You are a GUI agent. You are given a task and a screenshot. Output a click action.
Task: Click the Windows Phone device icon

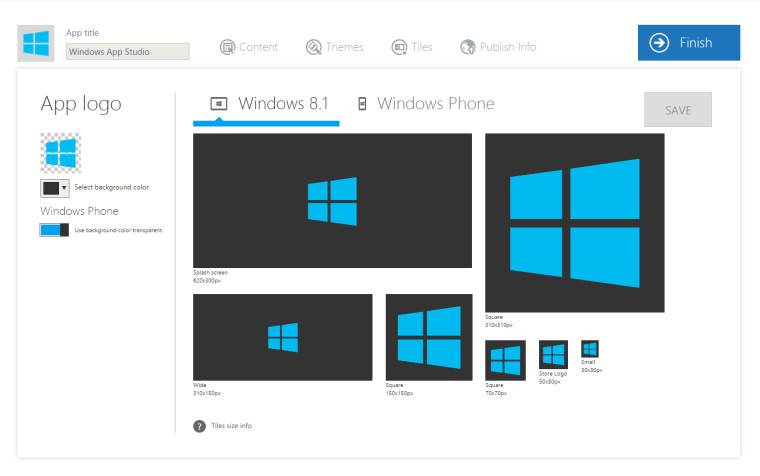pyautogui.click(x=362, y=104)
